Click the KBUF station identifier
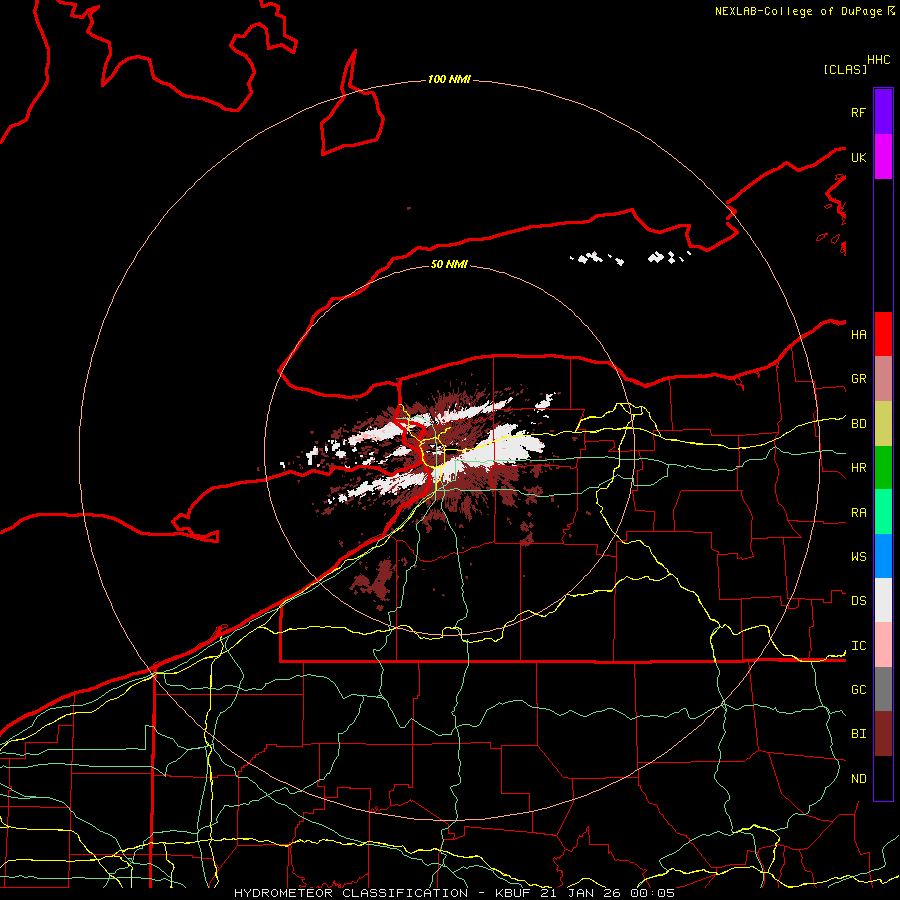 [x=513, y=893]
